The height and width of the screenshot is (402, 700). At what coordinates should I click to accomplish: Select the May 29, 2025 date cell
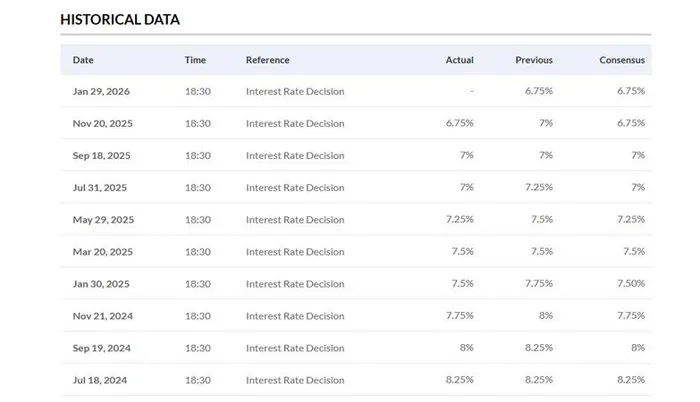(x=103, y=220)
